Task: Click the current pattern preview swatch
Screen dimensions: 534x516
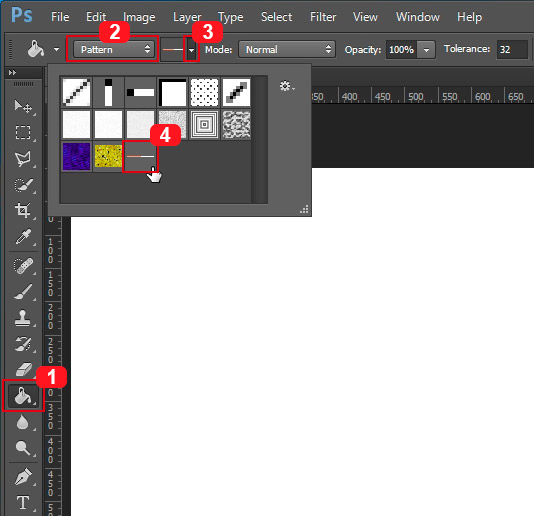Action: click(x=173, y=50)
